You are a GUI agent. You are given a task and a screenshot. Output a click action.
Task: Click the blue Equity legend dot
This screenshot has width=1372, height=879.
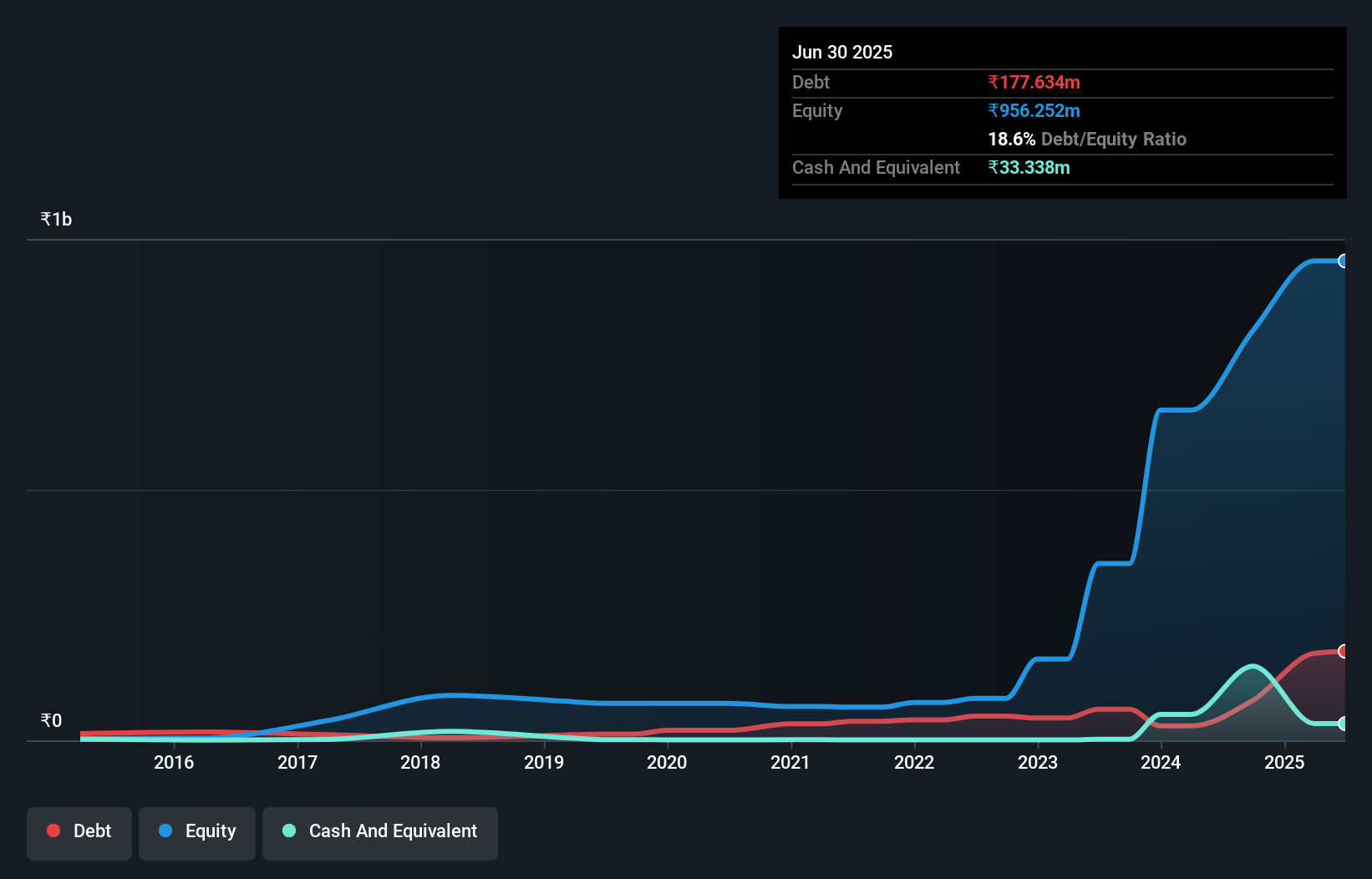166,831
